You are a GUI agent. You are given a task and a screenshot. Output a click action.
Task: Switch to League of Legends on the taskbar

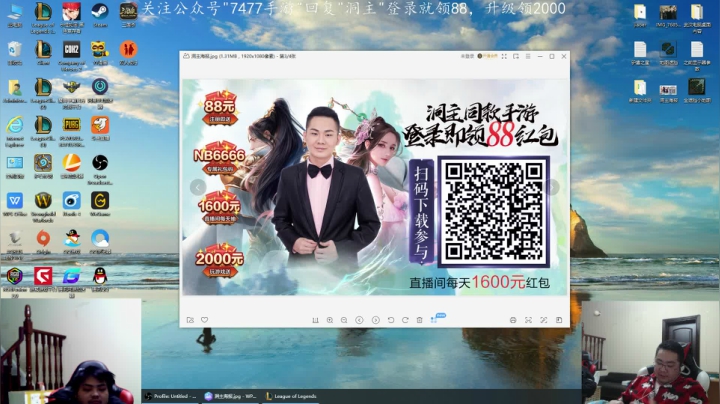coord(291,396)
